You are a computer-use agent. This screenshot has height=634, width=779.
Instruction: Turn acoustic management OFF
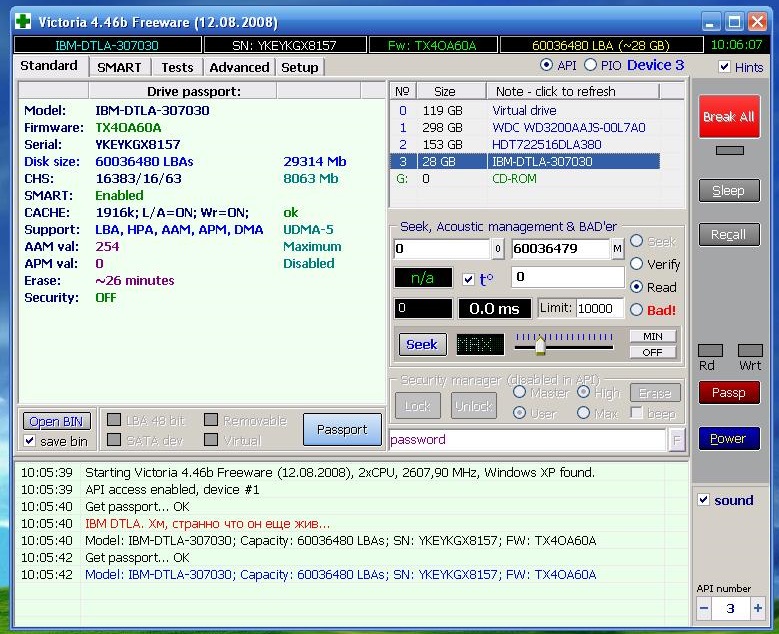pos(652,352)
